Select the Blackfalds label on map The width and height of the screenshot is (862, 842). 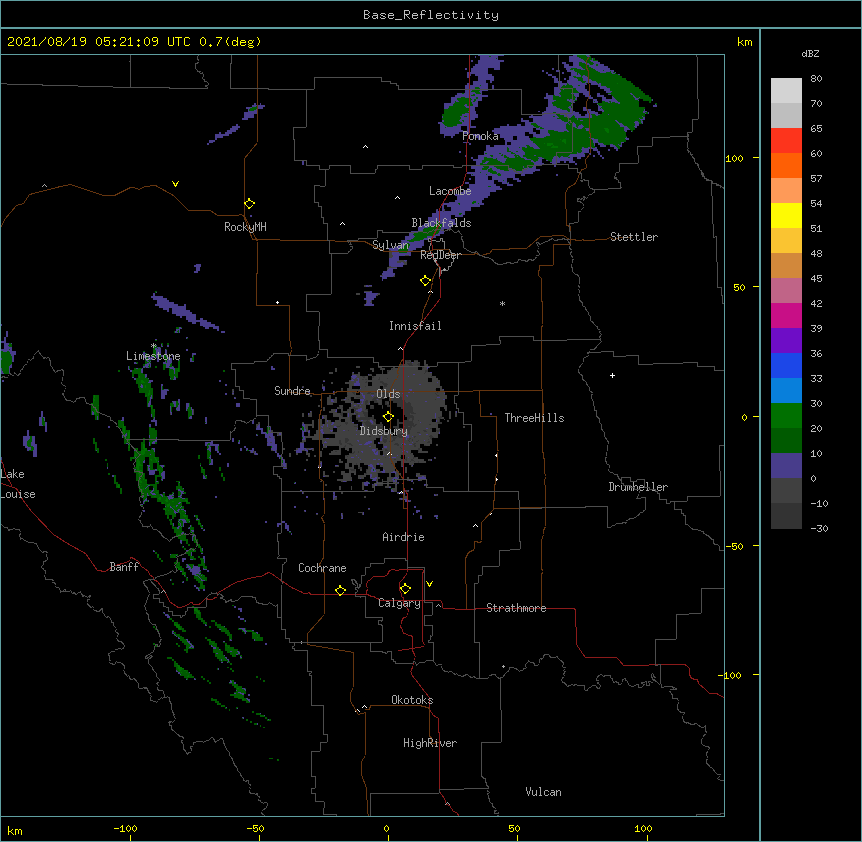[x=441, y=223]
